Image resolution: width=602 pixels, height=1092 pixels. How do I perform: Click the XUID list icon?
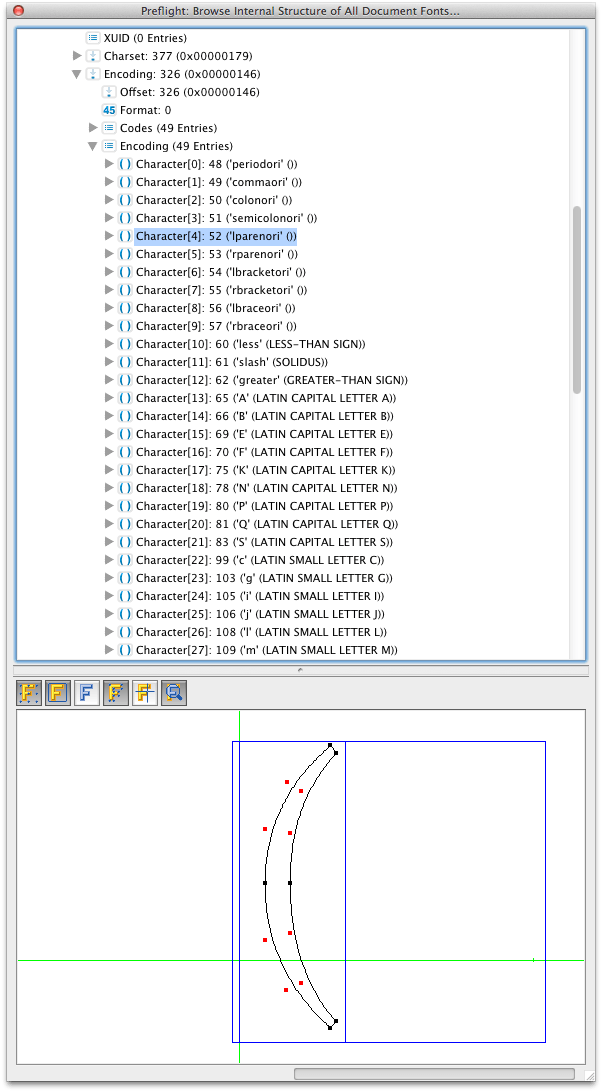coord(93,38)
